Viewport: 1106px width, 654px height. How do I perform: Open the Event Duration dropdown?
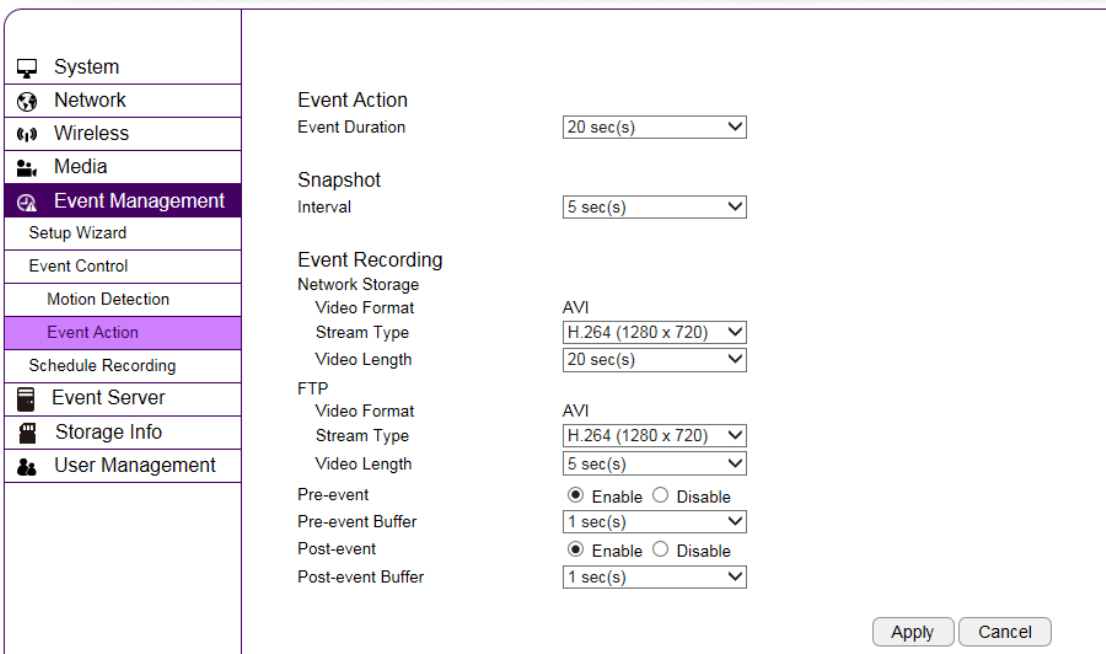click(655, 128)
